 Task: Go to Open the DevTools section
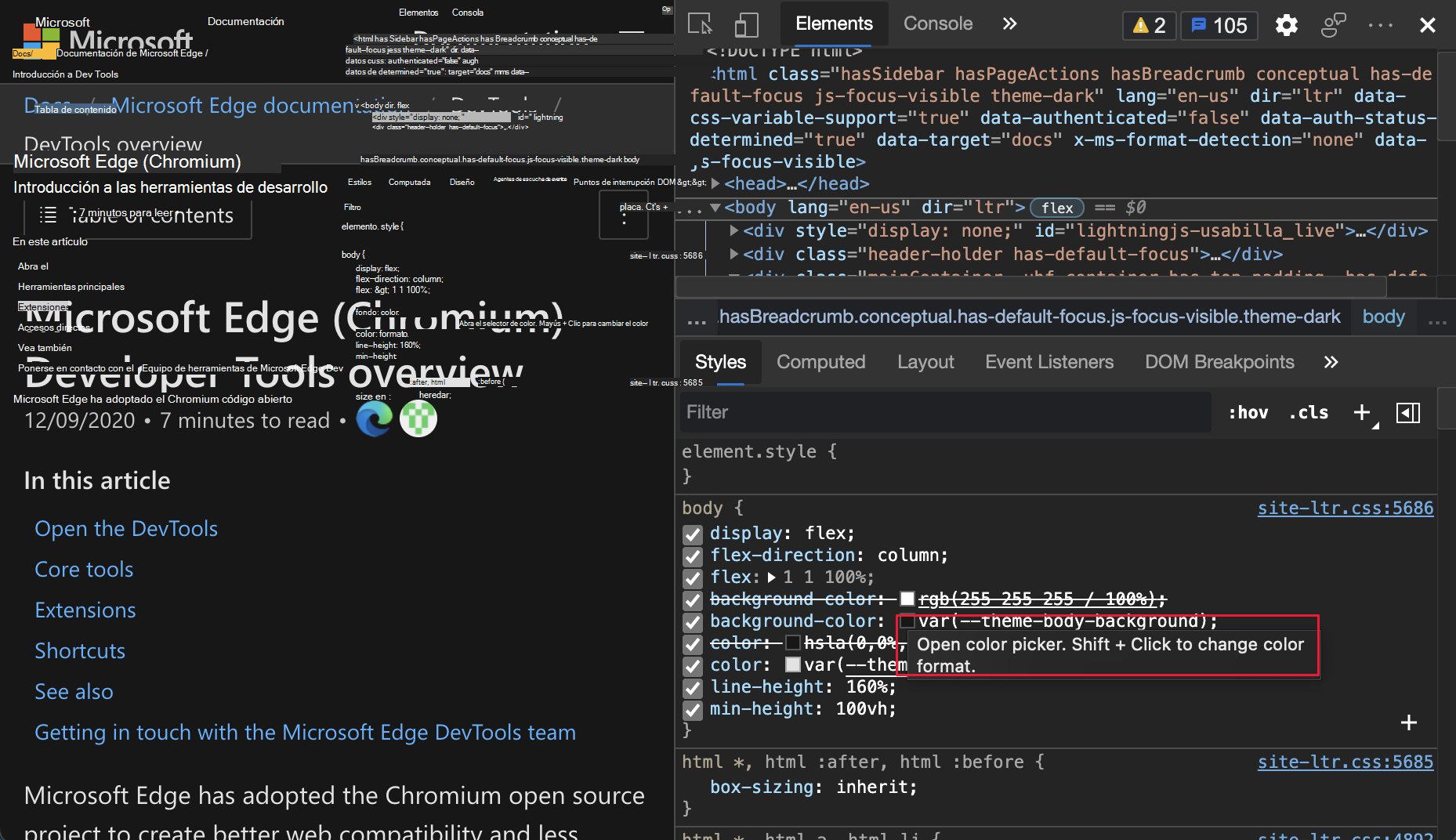click(126, 529)
